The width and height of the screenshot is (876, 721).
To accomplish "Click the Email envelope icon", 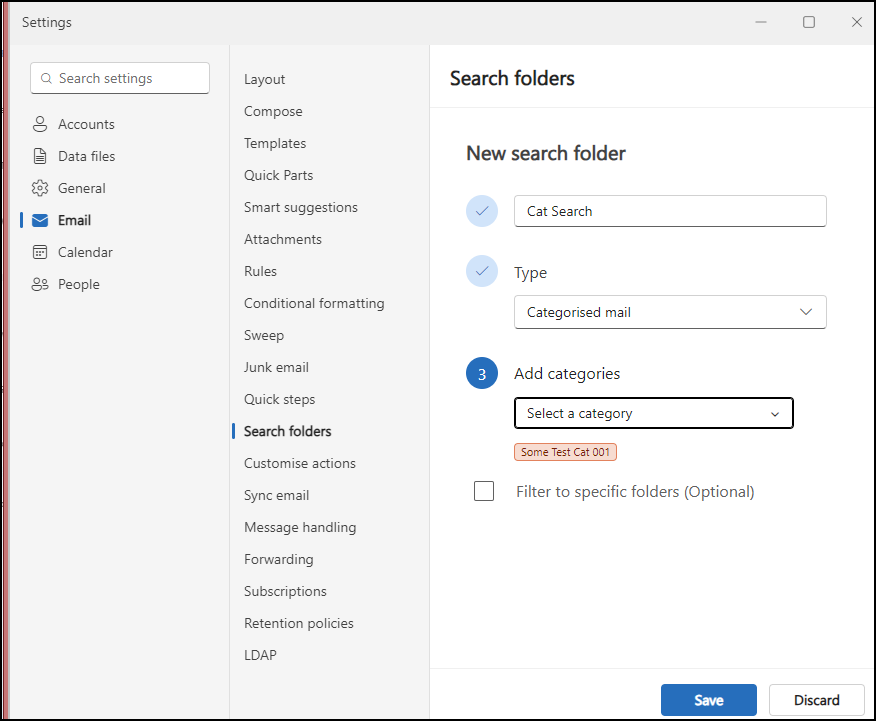I will coord(40,220).
